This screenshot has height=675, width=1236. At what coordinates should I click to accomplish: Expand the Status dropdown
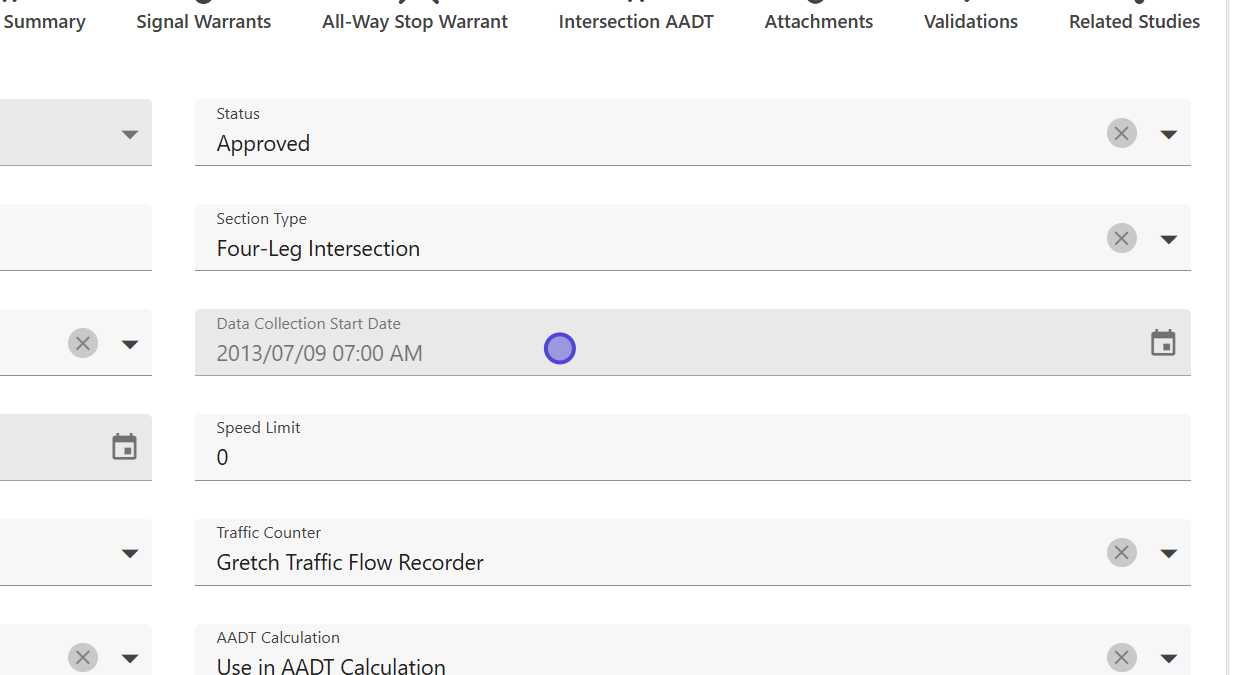click(1168, 134)
